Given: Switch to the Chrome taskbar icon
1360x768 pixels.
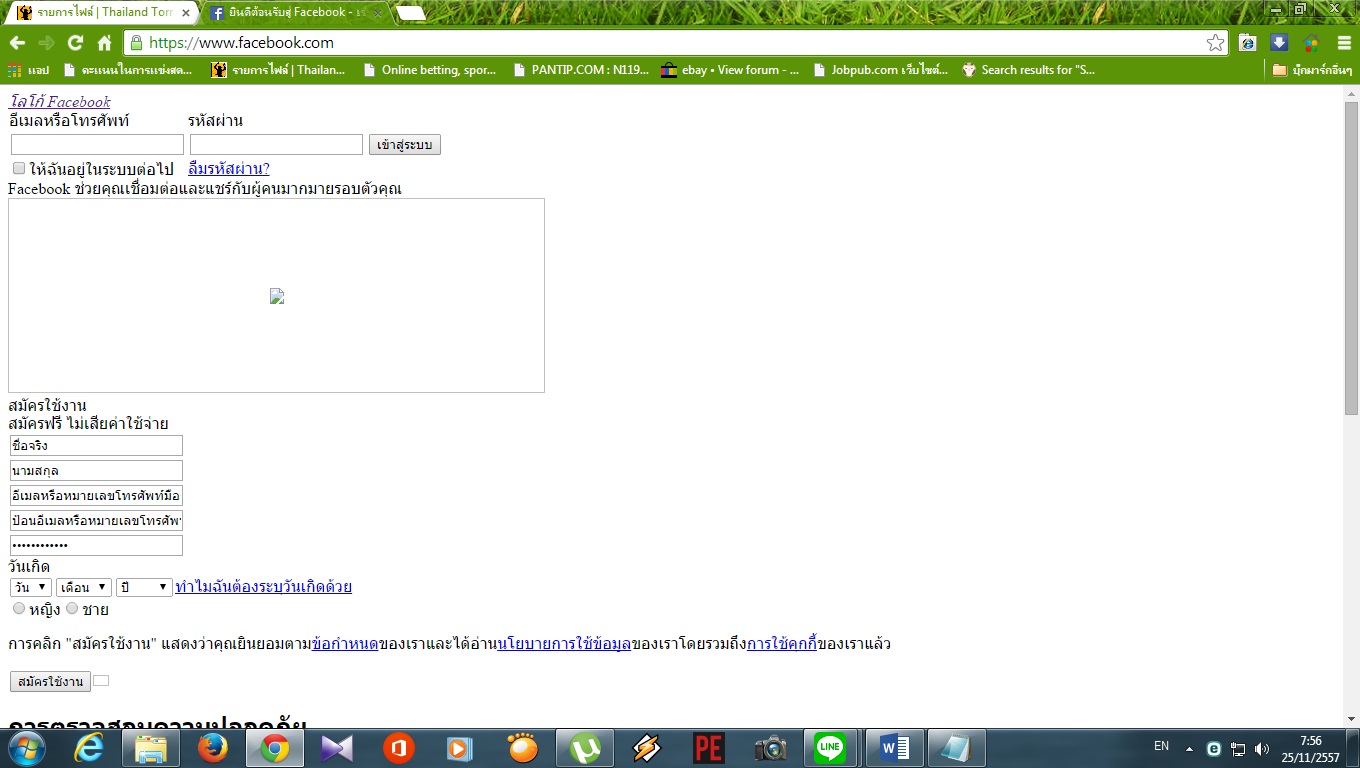Looking at the screenshot, I should click(275, 748).
